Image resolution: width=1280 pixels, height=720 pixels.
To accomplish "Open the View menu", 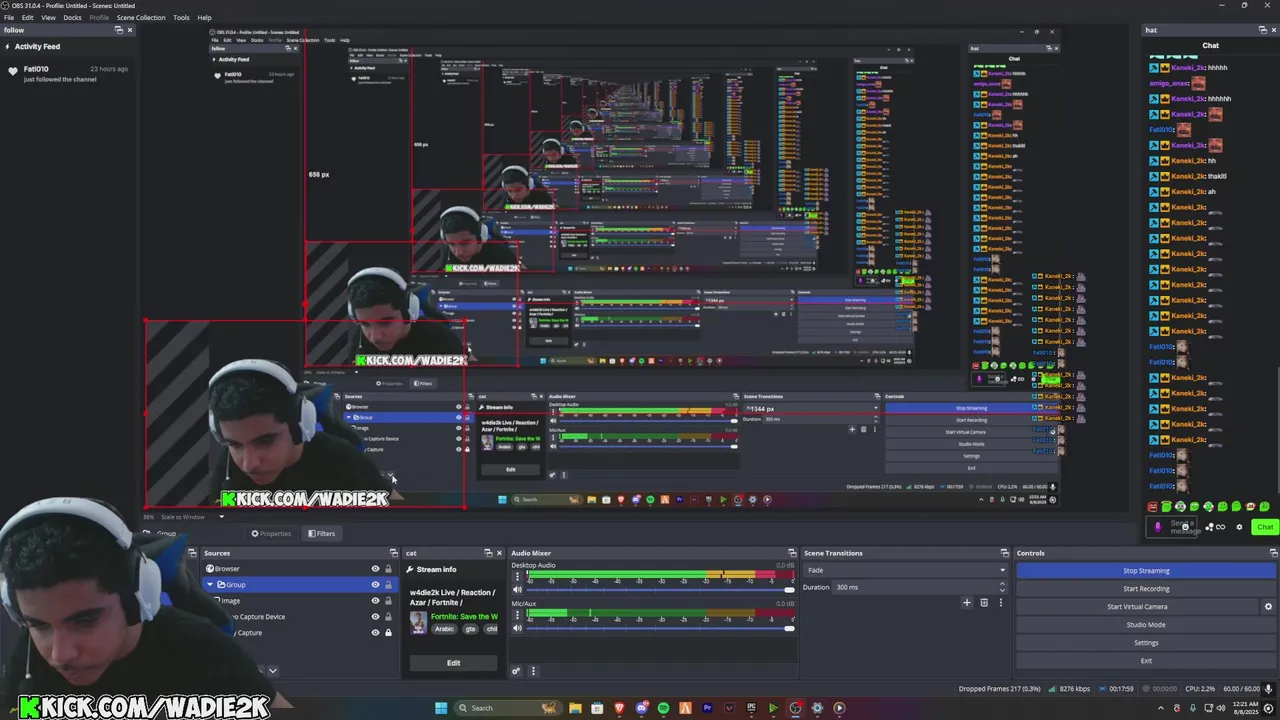I will coord(48,17).
